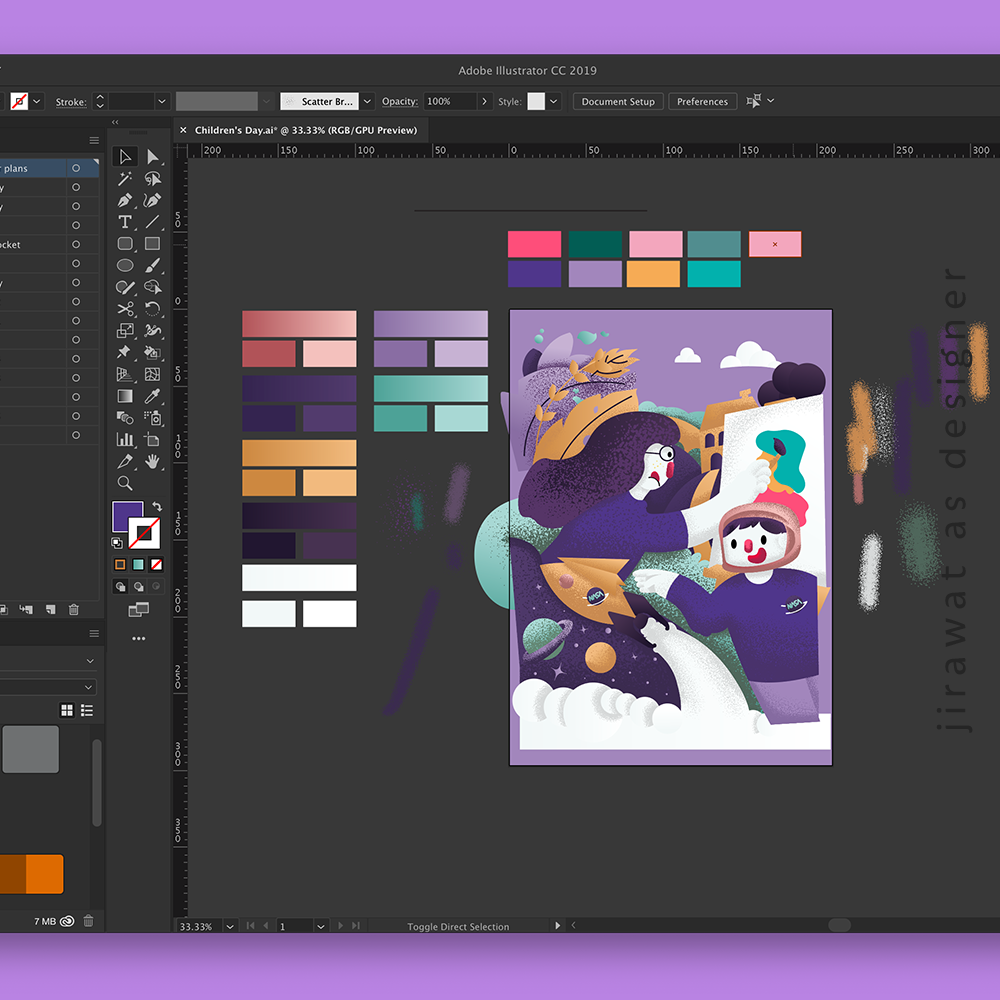The width and height of the screenshot is (1000, 1000).
Task: Choose the Shaper pencil tool
Action: 125,287
